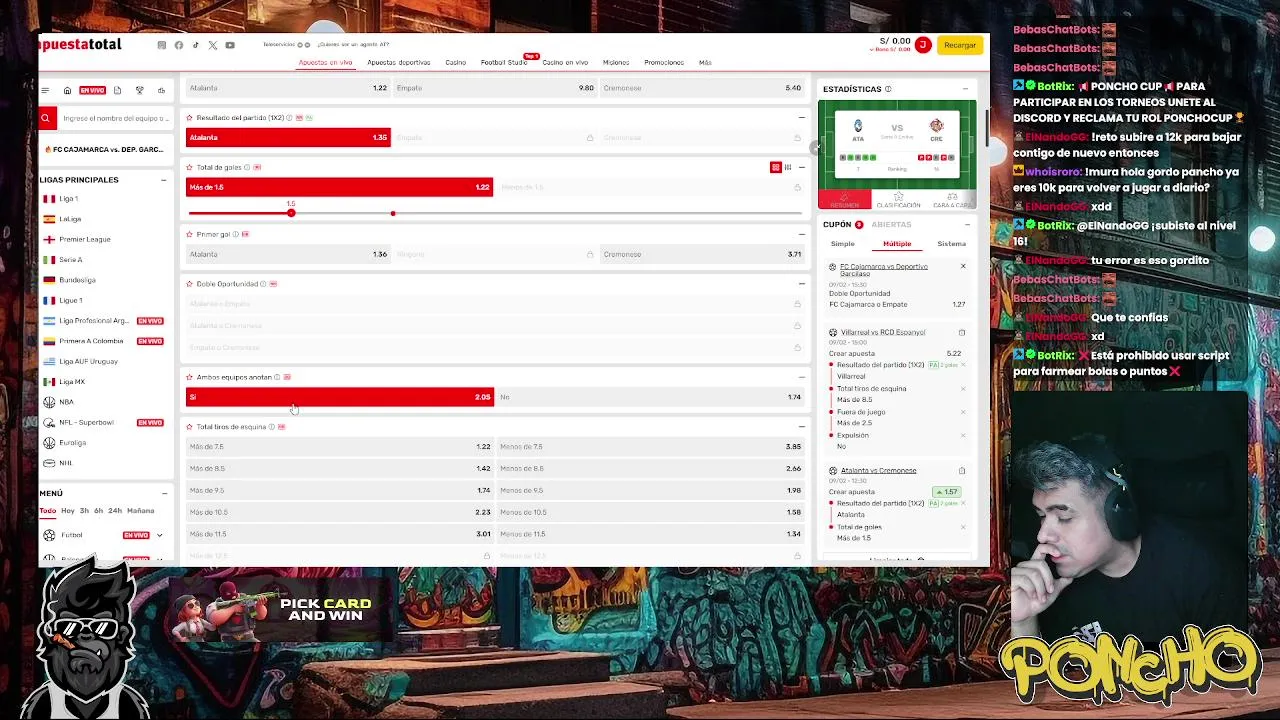Delete the Villarreal vs RCD Espanyol bet with trash icon
The image size is (1280, 720).
[962, 332]
